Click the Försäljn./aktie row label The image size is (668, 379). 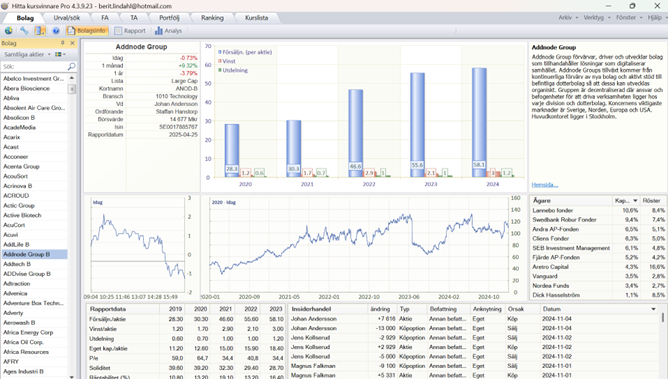pos(107,319)
